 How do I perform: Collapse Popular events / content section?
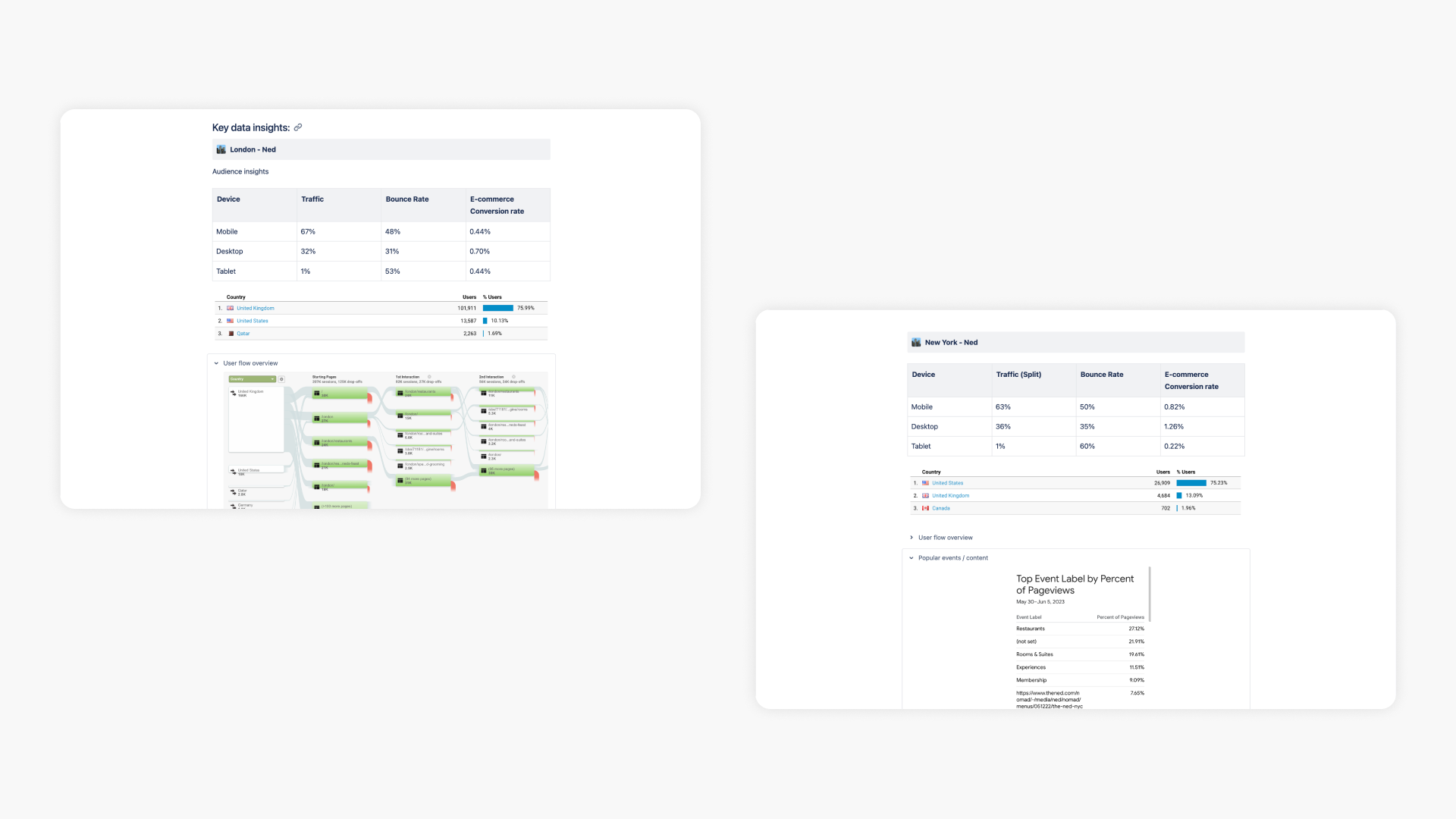coord(912,558)
